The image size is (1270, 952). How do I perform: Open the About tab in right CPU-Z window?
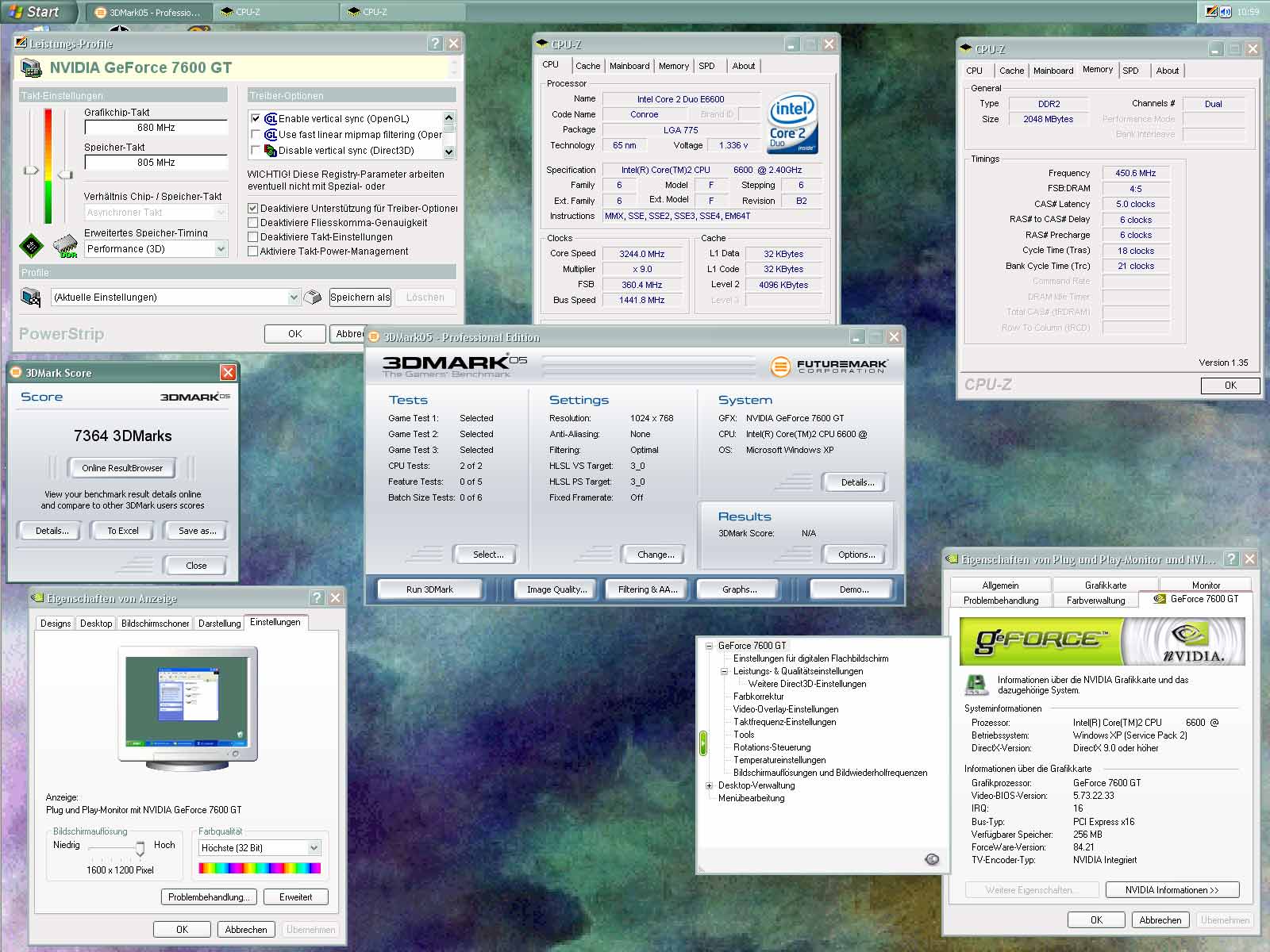(1167, 71)
